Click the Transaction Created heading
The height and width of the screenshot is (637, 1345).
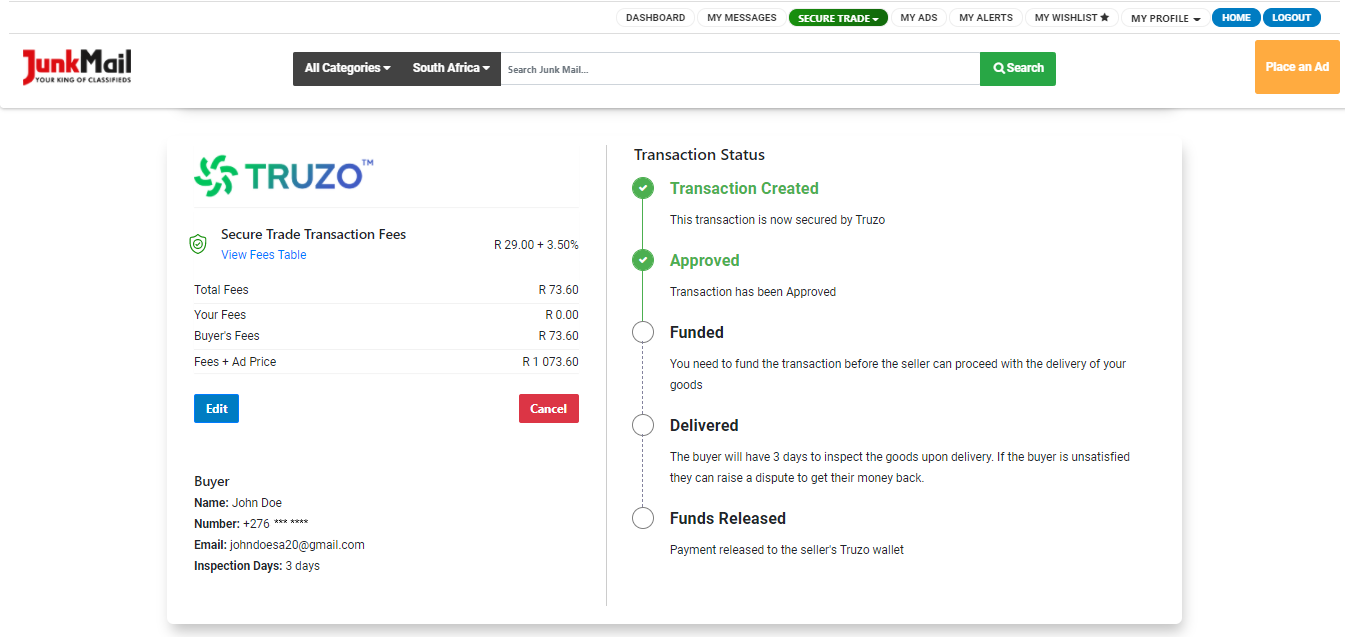744,188
